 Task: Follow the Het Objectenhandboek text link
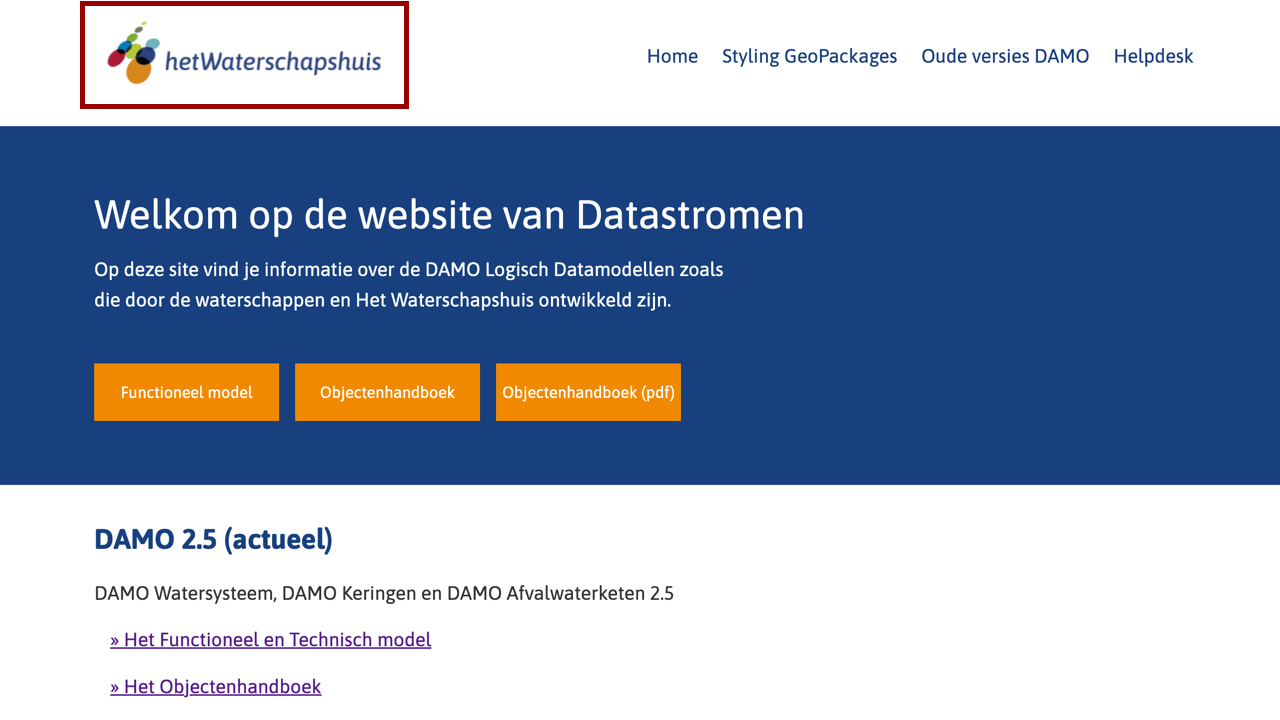pyautogui.click(x=222, y=687)
